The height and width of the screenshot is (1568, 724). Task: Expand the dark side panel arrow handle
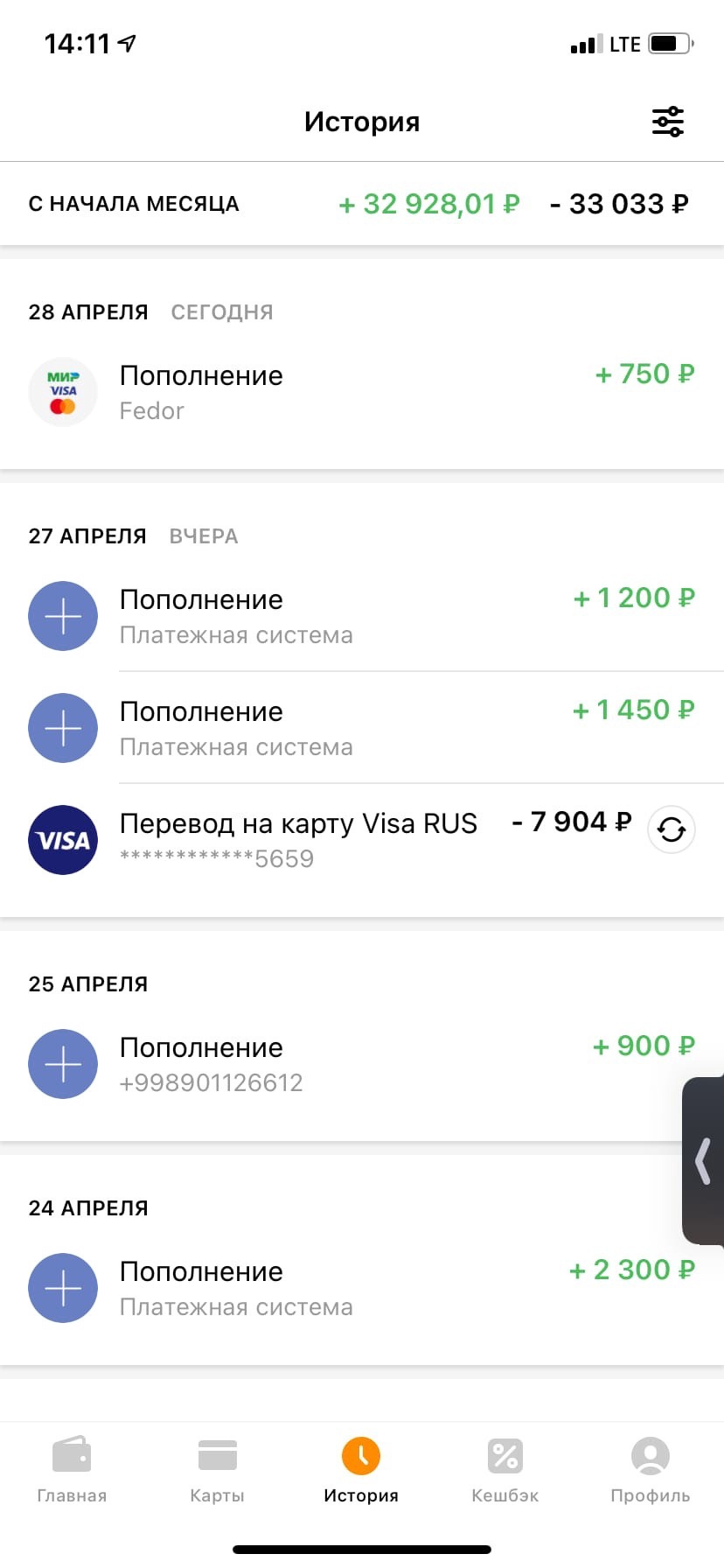coord(703,1161)
